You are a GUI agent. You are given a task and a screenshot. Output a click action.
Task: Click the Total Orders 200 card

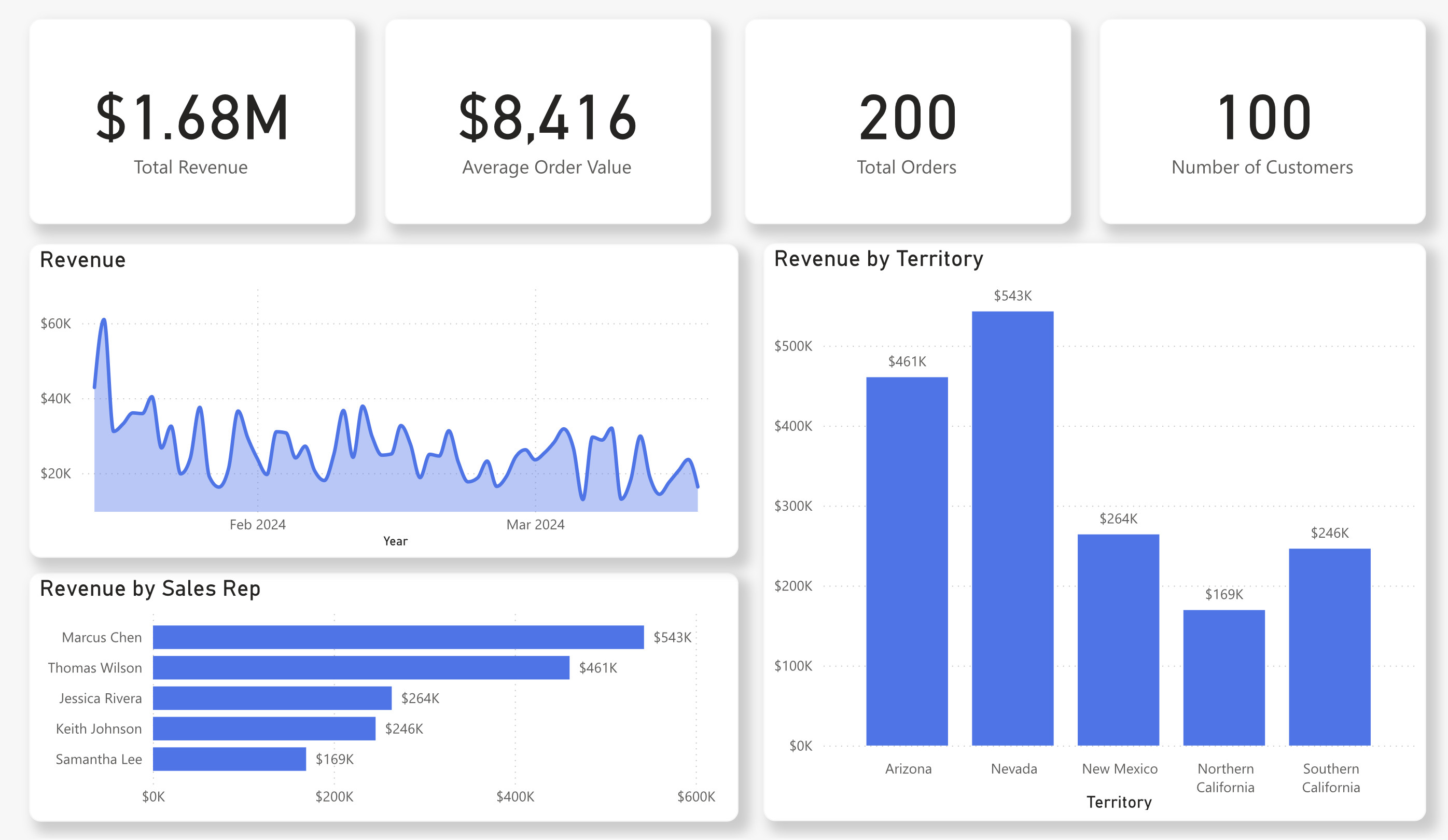pyautogui.click(x=907, y=122)
